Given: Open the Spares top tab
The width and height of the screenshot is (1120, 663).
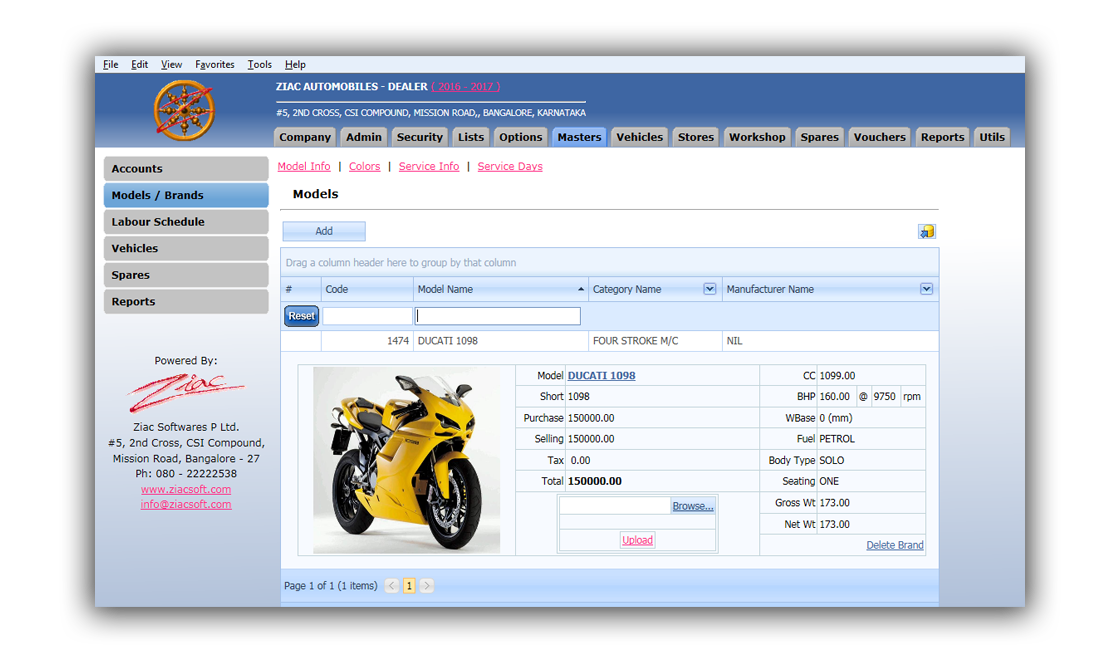Looking at the screenshot, I should (x=819, y=137).
